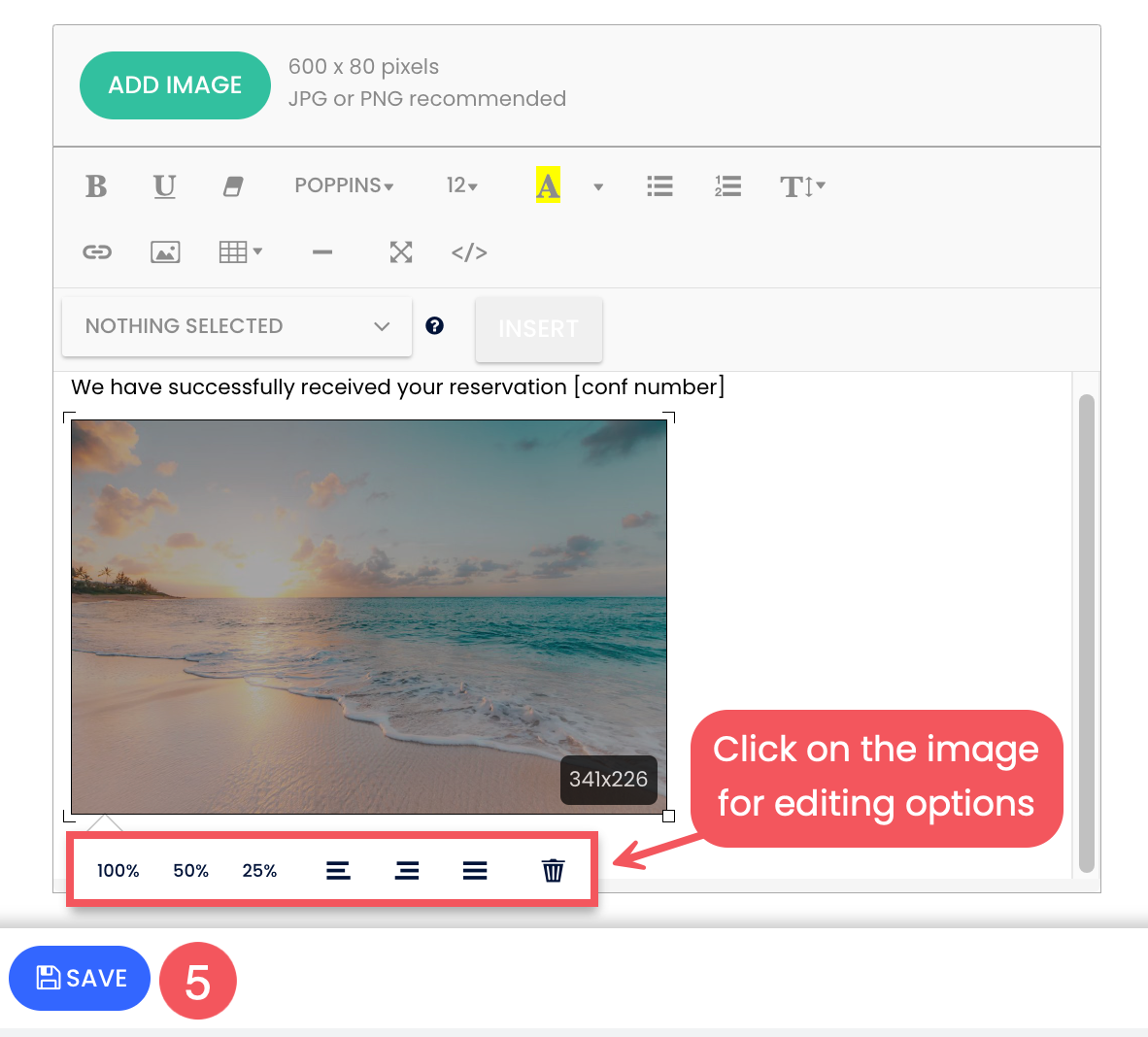
Task: Open the font size 12 dropdown
Action: (461, 185)
